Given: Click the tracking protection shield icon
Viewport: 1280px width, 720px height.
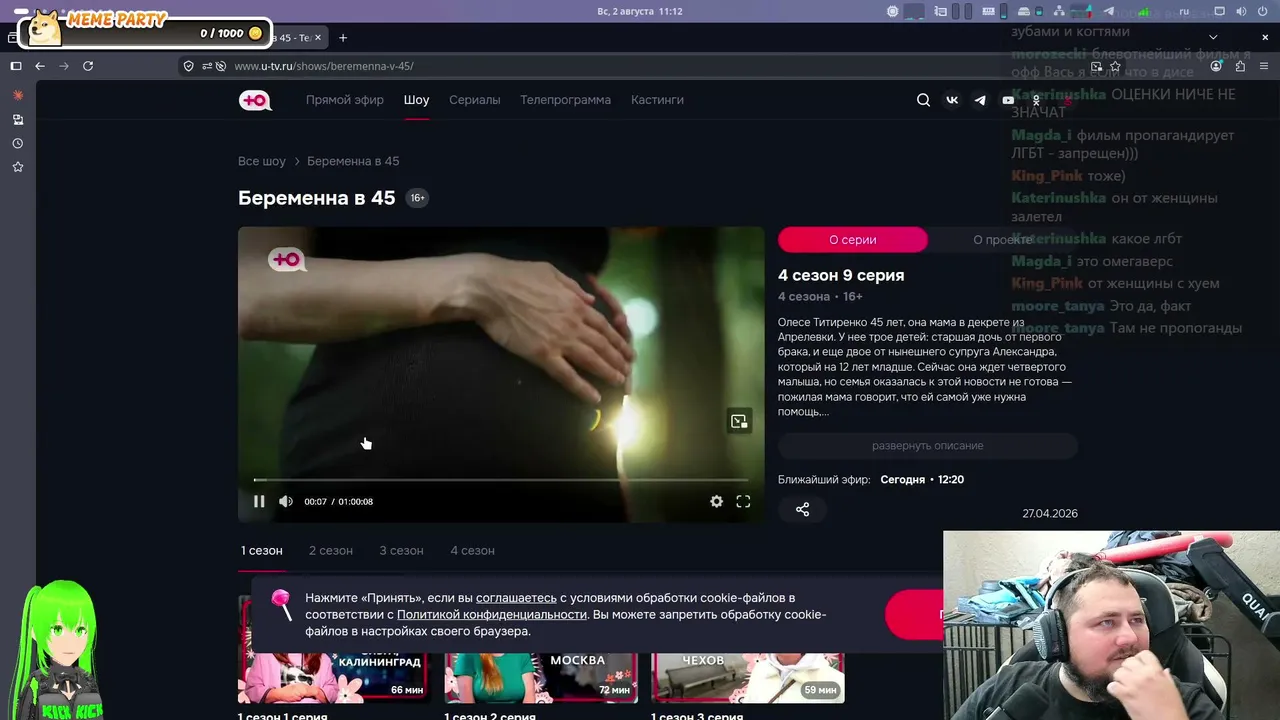Looking at the screenshot, I should 188,66.
